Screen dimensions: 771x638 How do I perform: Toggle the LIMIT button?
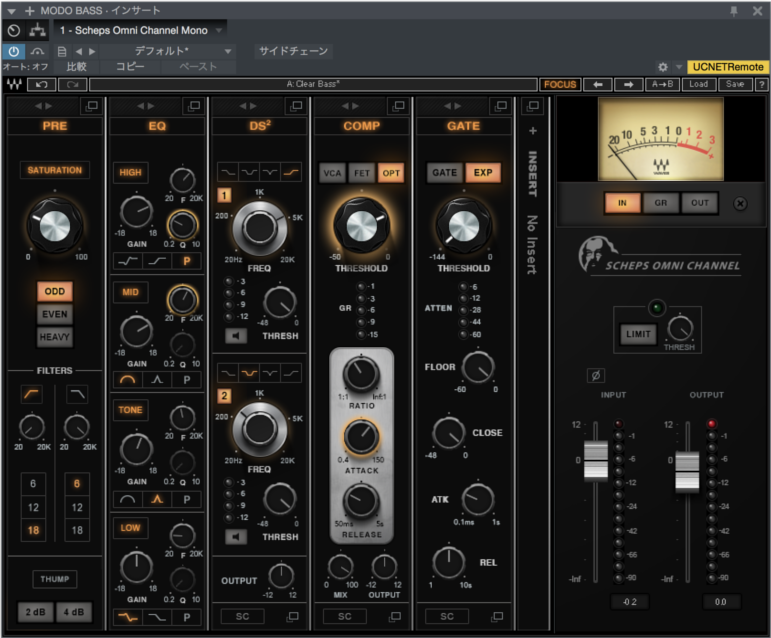click(638, 334)
